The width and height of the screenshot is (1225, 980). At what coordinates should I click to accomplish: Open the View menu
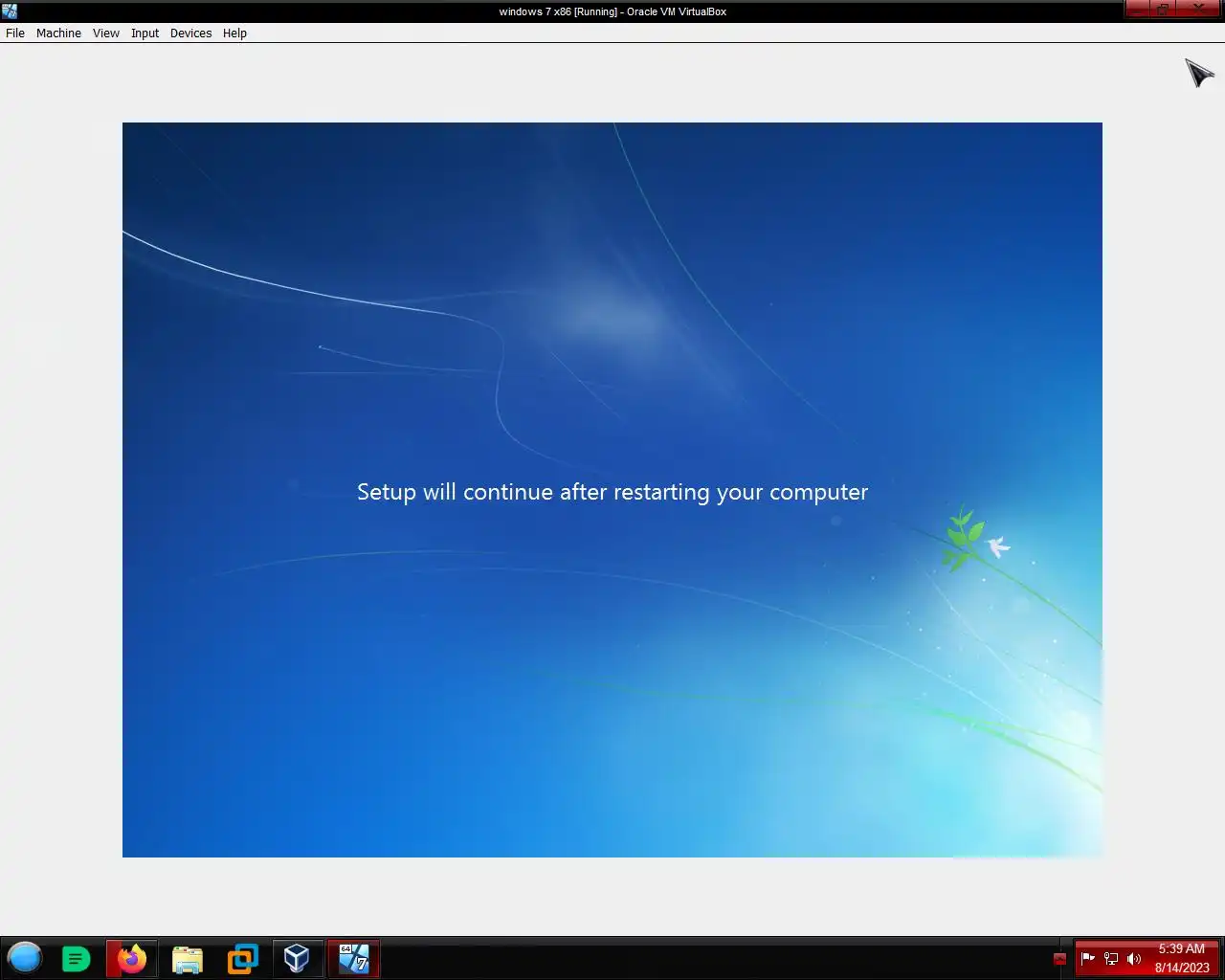(105, 33)
